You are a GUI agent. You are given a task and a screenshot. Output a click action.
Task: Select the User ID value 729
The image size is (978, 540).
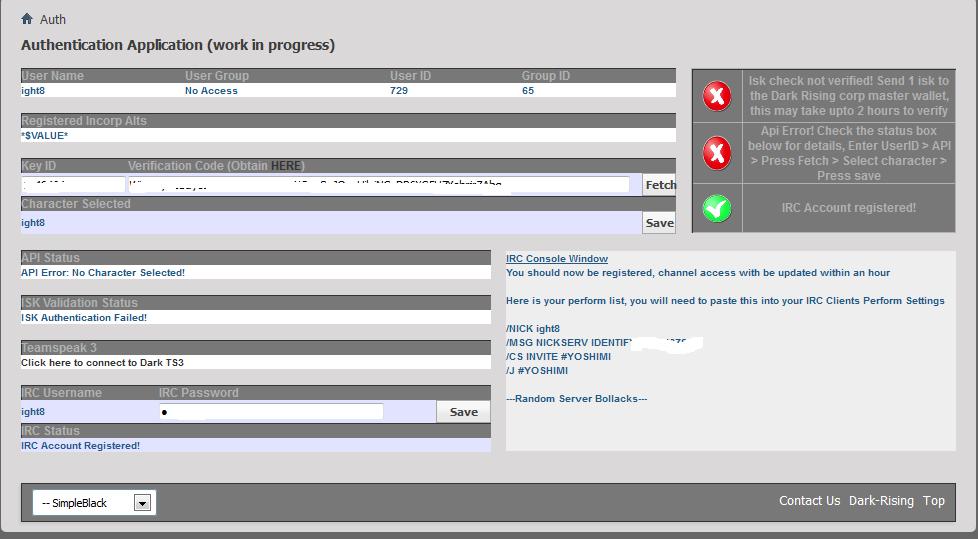399,90
